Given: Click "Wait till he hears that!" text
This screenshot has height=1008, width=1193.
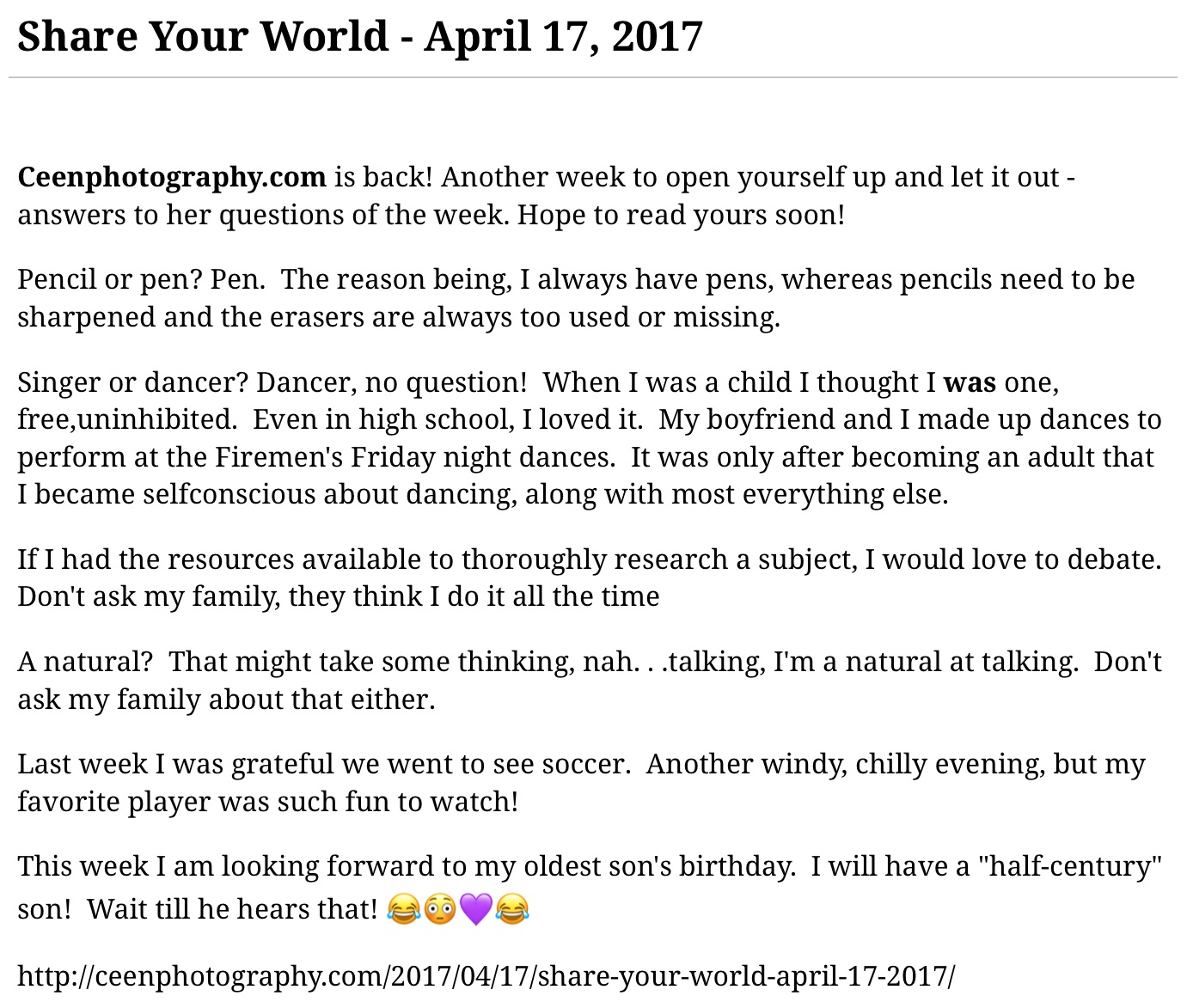Looking at the screenshot, I should click(x=232, y=908).
